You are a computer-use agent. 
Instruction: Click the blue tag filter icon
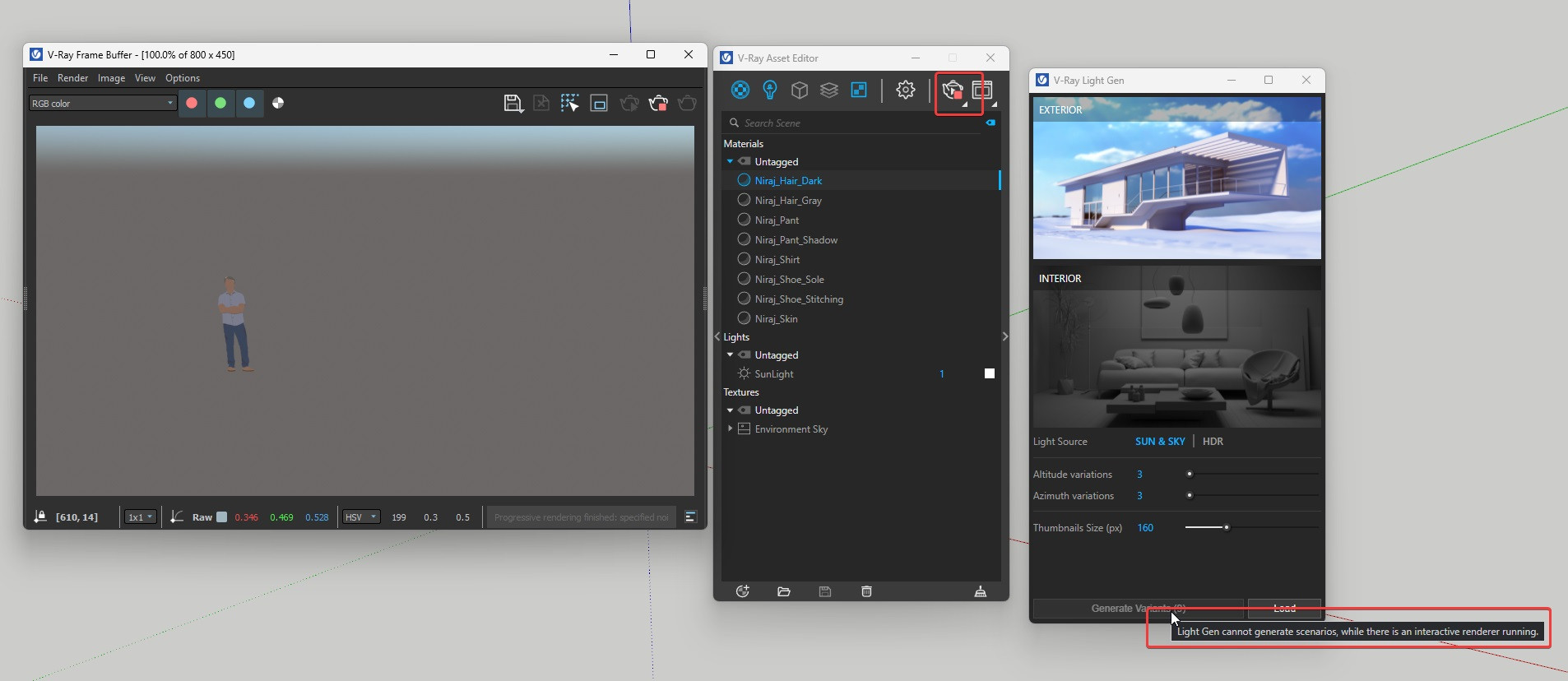click(990, 123)
